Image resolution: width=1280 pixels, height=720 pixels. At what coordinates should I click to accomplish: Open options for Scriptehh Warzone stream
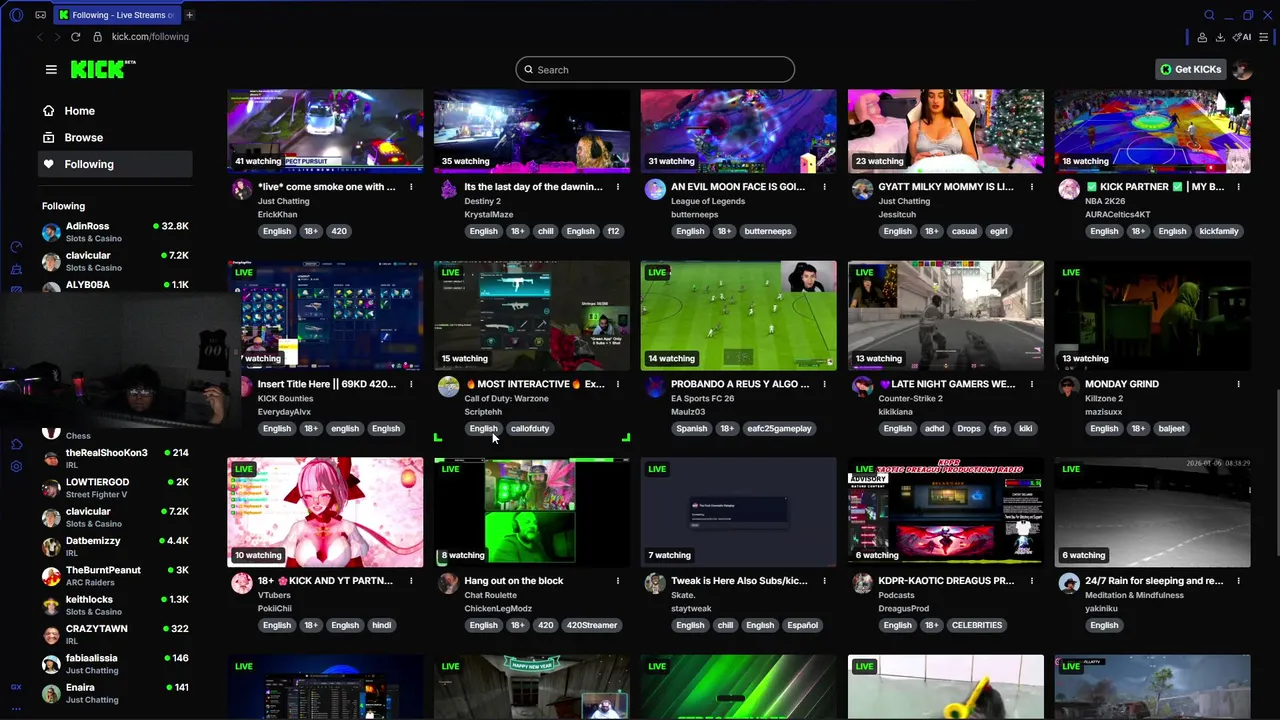618,384
